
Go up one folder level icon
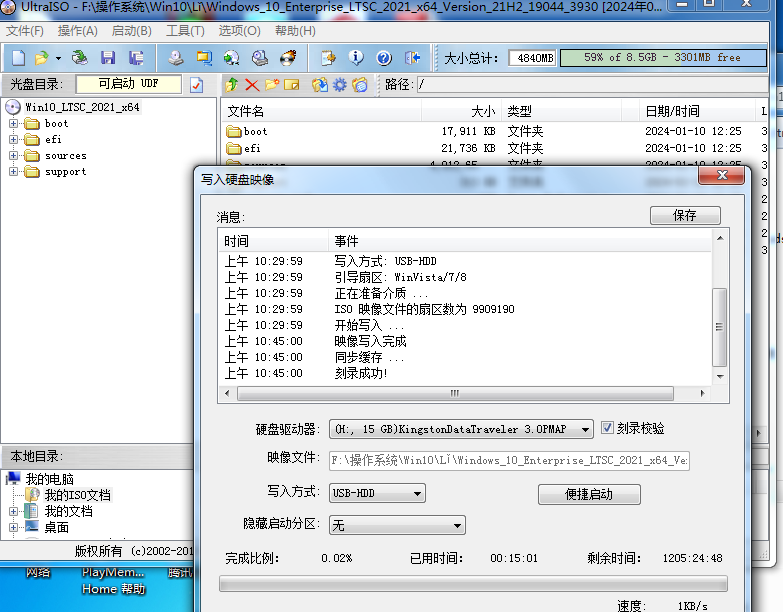click(x=233, y=85)
